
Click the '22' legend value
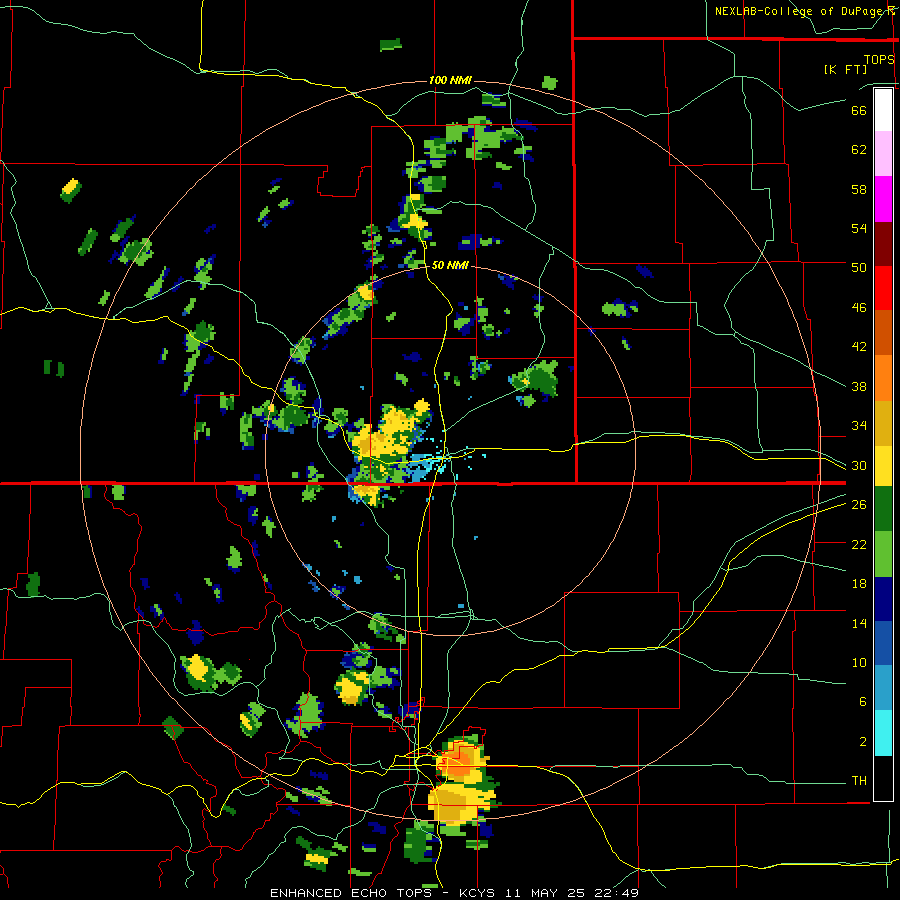coord(859,544)
